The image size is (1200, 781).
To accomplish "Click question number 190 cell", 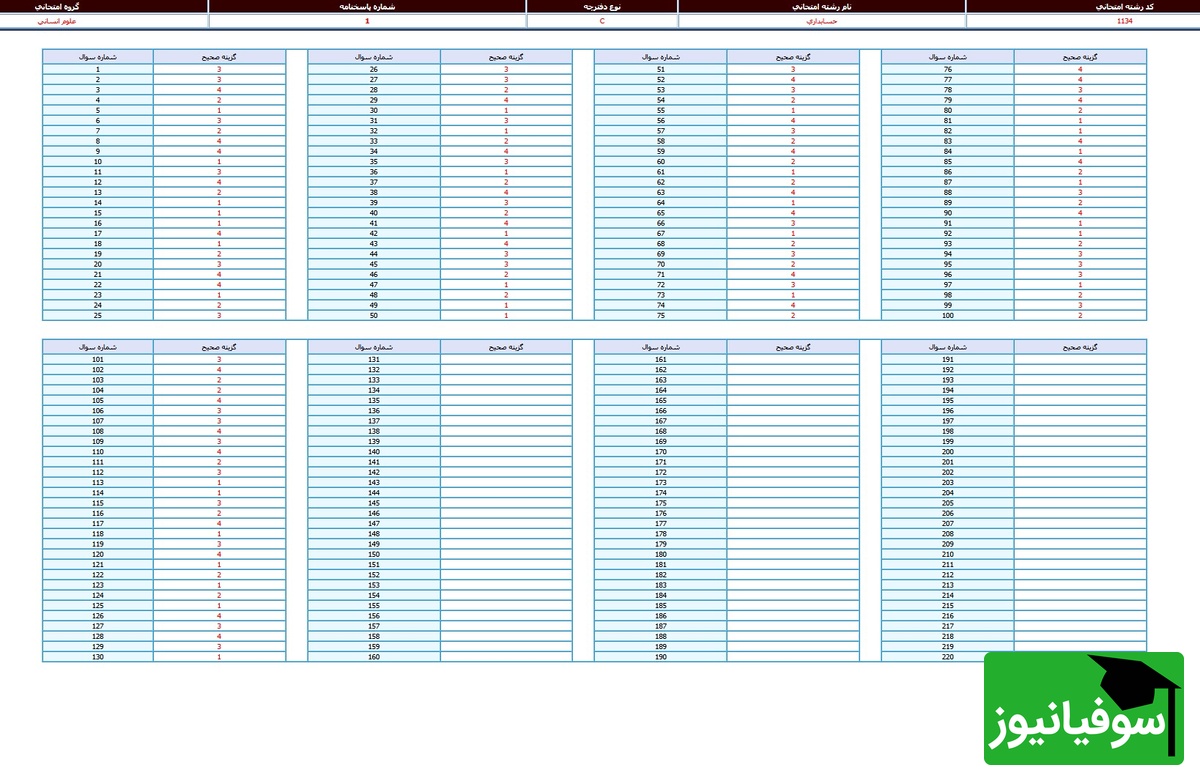I will pyautogui.click(x=661, y=657).
